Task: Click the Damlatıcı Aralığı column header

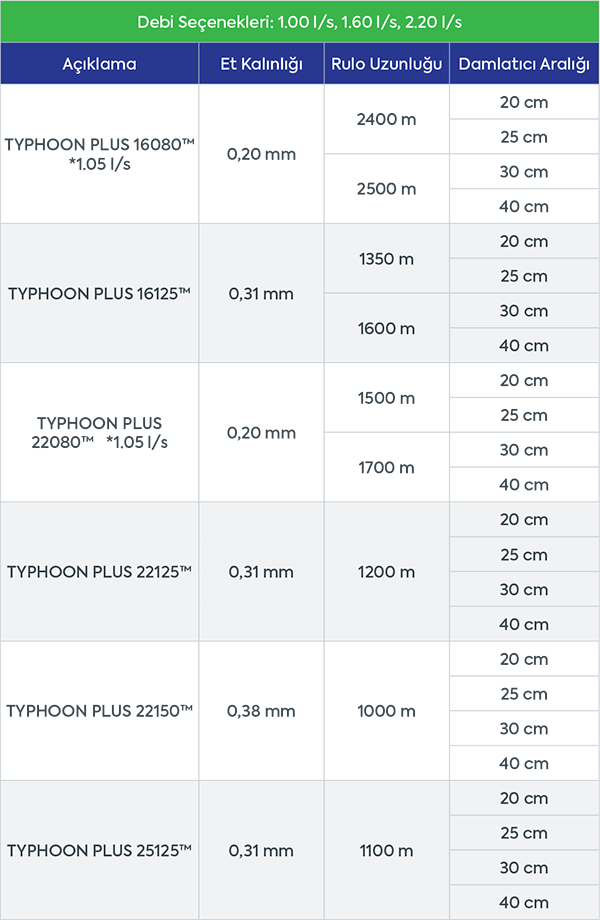Action: (524, 65)
